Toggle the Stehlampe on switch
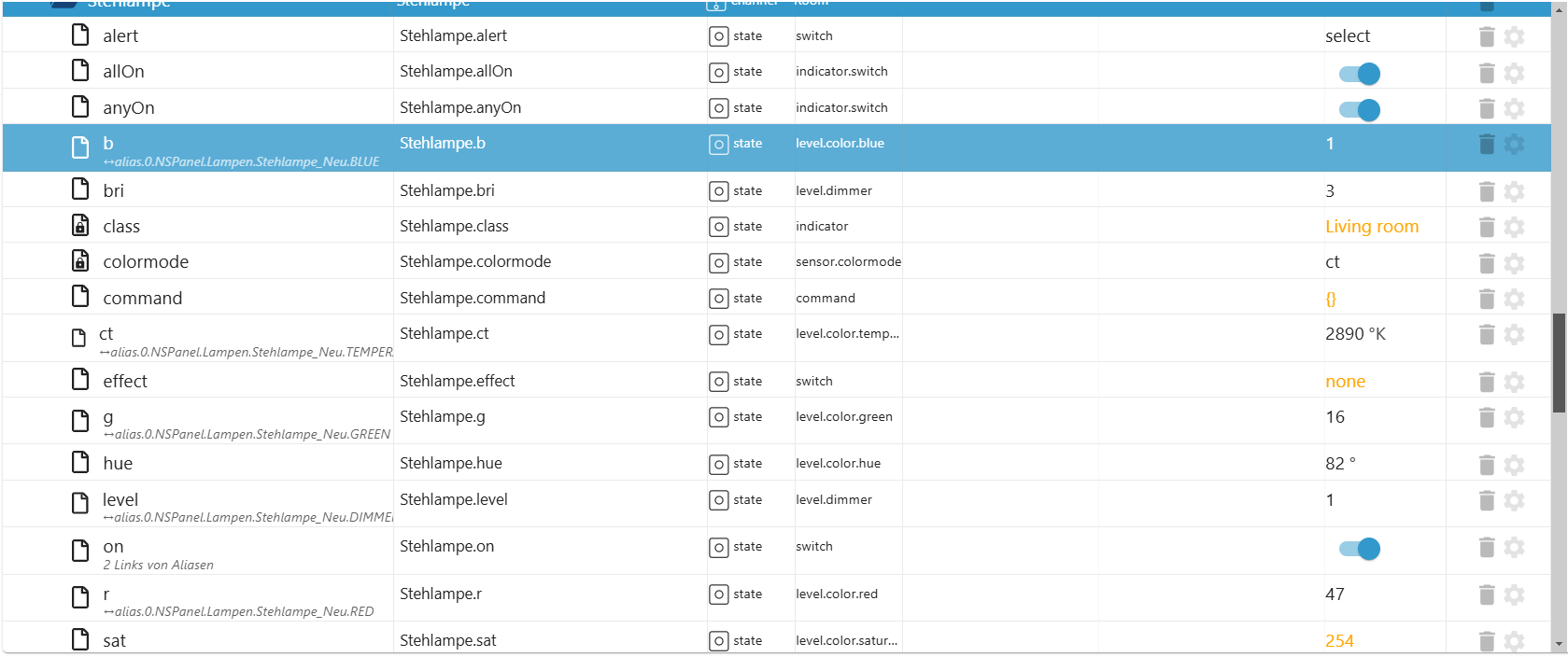The width and height of the screenshot is (1568, 657). tap(1359, 549)
